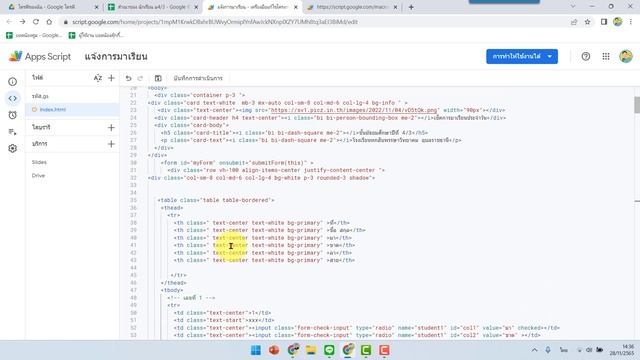The image size is (640, 360).
Task: Place cursor on line 41 highlighted text-center
Action: point(230,245)
